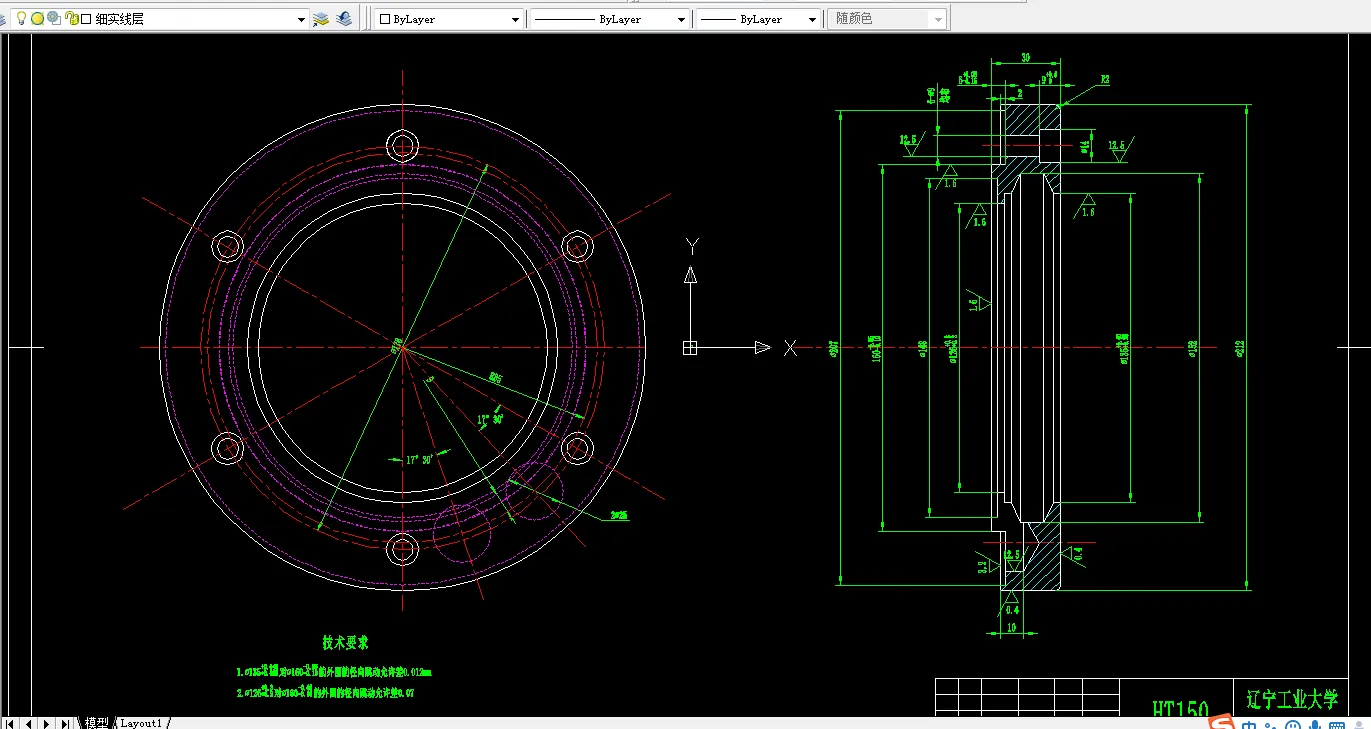Click the 技术要求 heading text in drawing
This screenshot has width=1371, height=729.
[x=344, y=642]
